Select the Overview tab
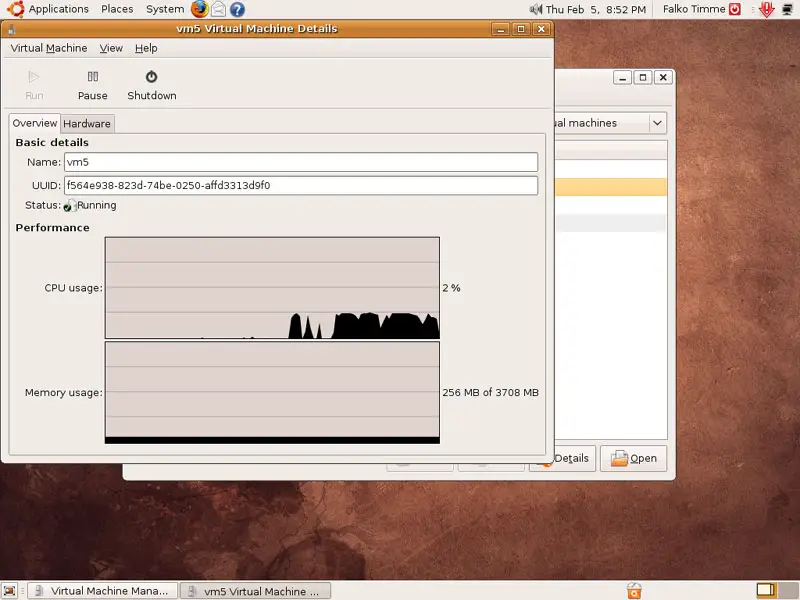 [35, 123]
